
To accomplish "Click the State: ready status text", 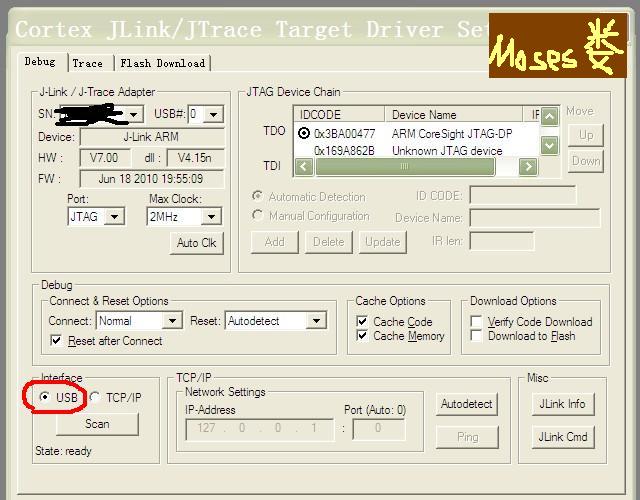I will [63, 451].
